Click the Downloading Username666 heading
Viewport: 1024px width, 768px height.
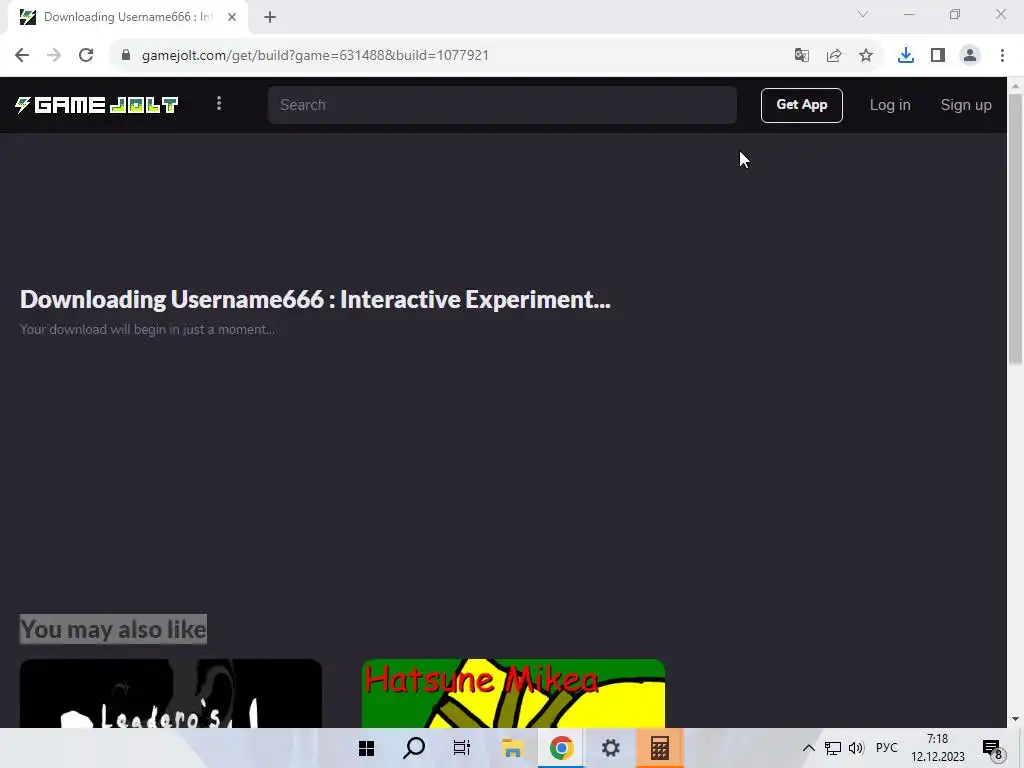pos(315,299)
